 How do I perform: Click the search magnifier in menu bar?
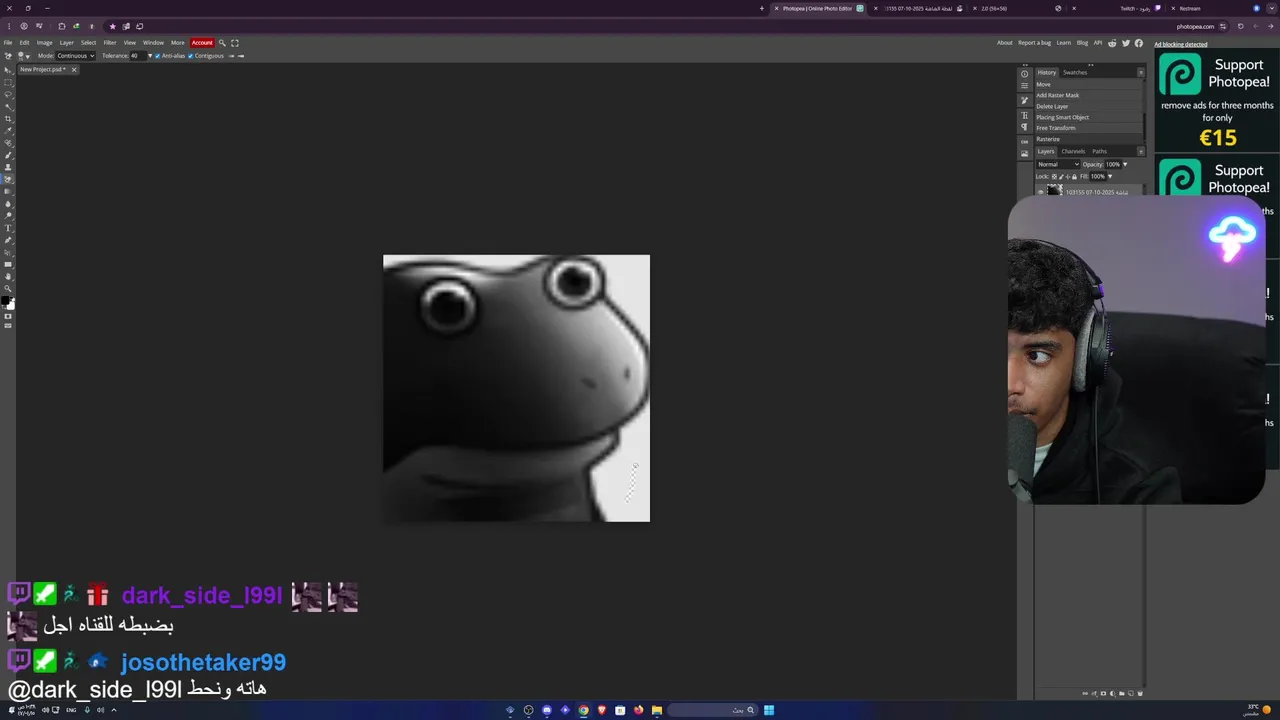222,42
